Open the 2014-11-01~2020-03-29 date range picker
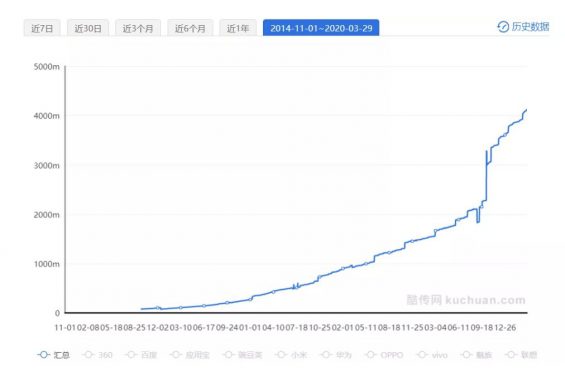Viewport: 565px width, 381px height. [321, 28]
